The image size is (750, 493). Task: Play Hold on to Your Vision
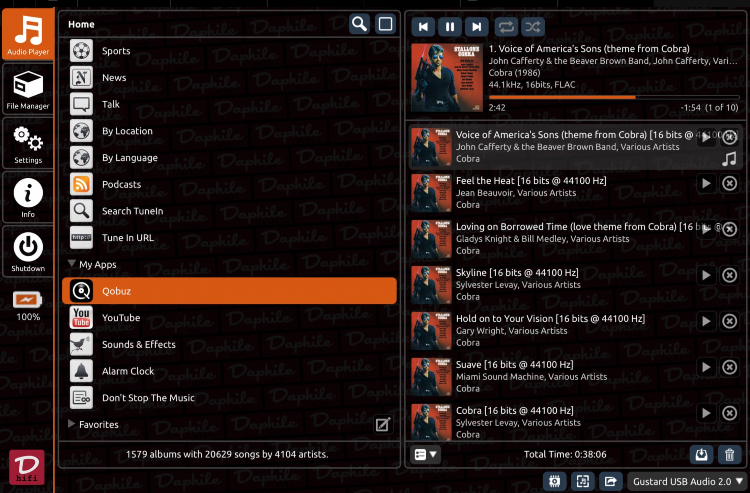[x=706, y=321]
